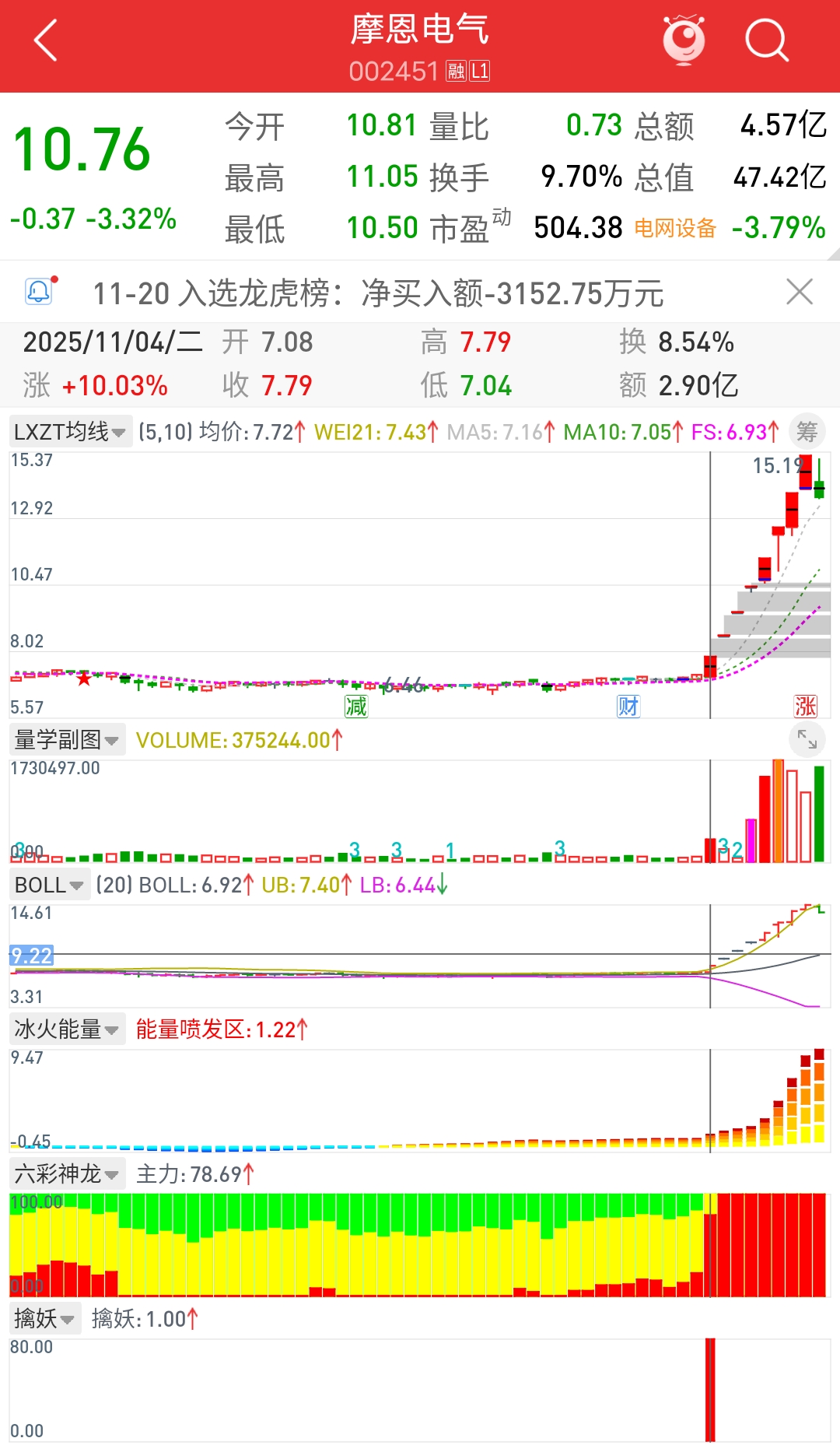Tap the 今开 10.81 value

tap(382, 125)
